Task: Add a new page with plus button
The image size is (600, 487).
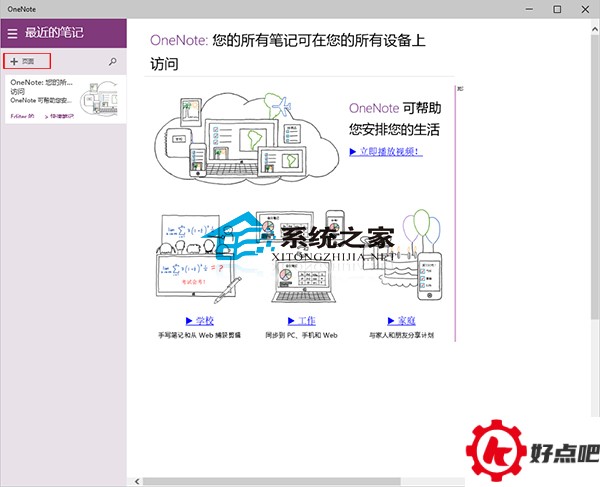Action: pos(27,61)
